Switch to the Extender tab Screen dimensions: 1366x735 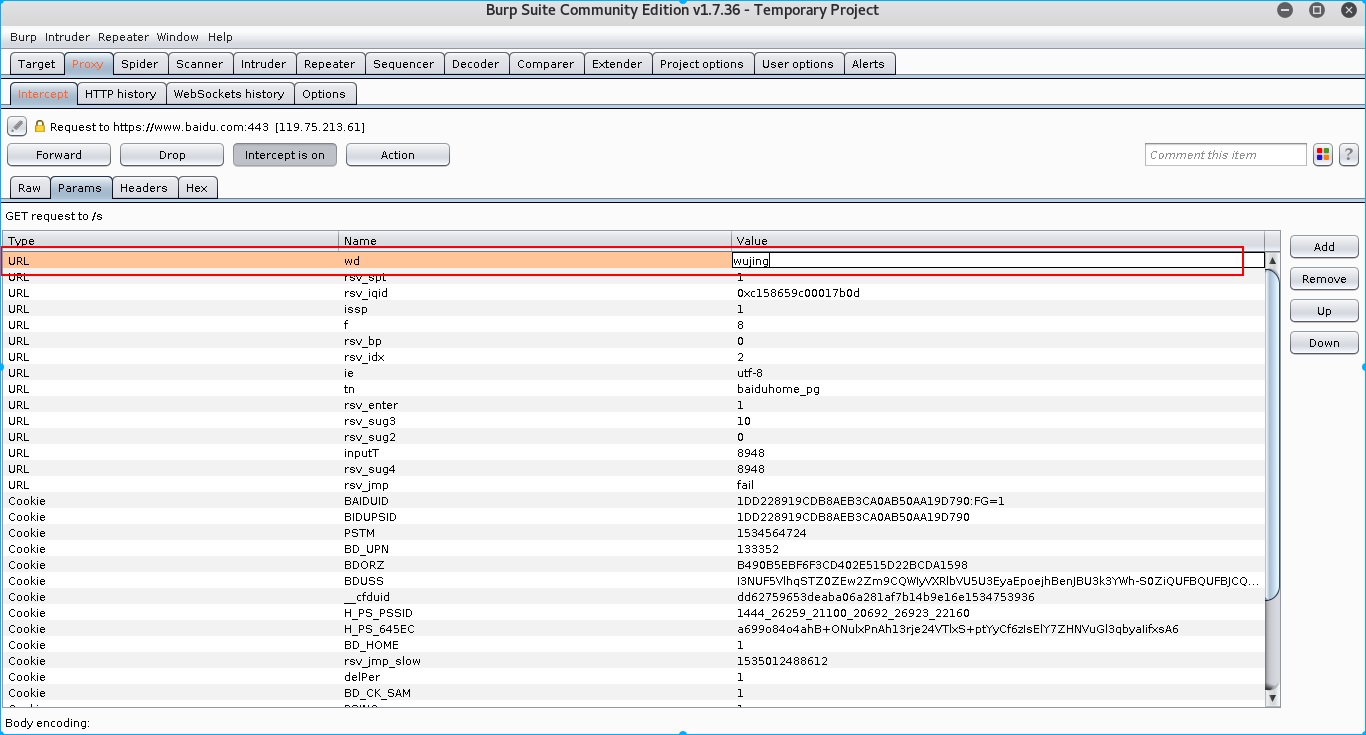[618, 64]
